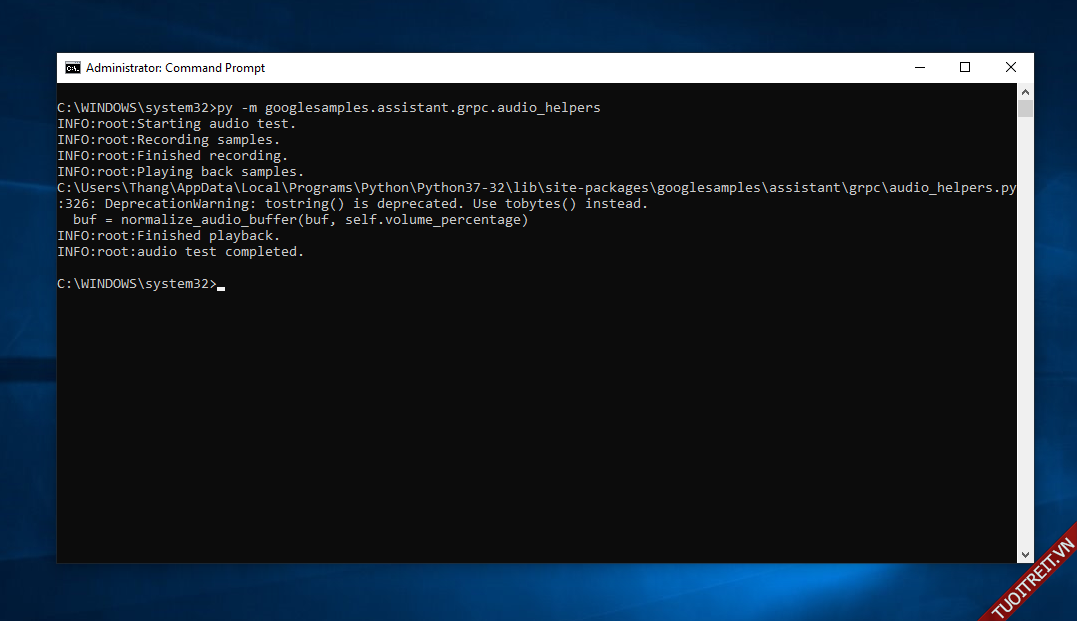Click the 'Starting audio test.' output line
This screenshot has height=621, width=1077.
click(177, 124)
